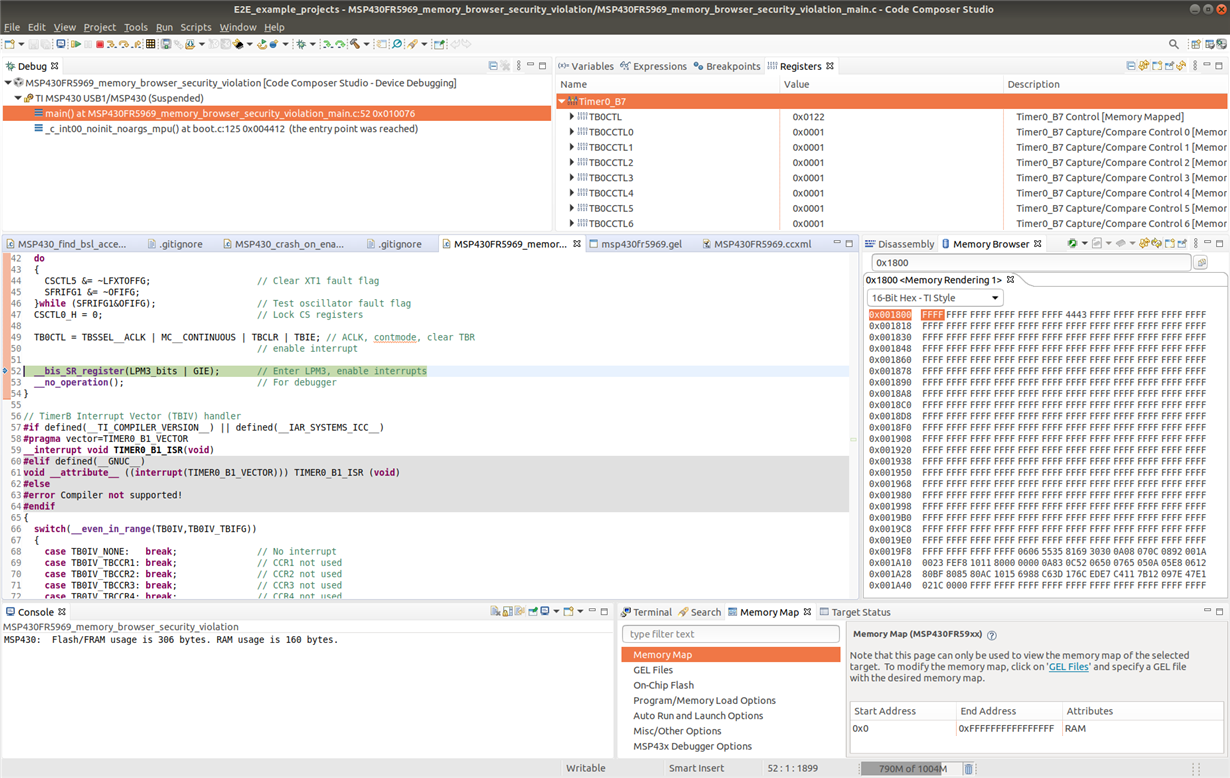
Task: Click the Go button beside memory address field
Action: point(1201,263)
